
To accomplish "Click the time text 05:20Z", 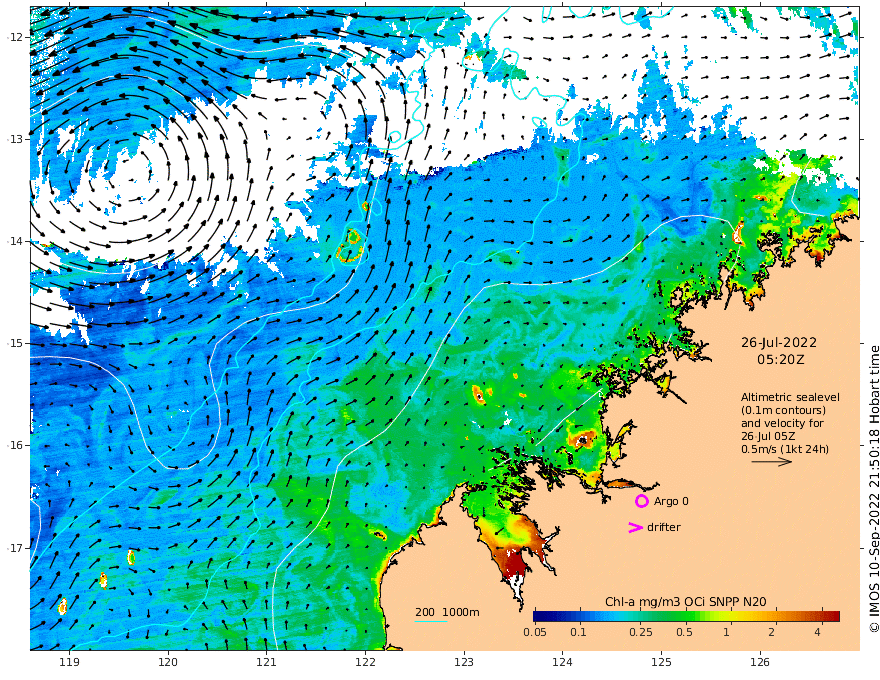I will point(780,360).
